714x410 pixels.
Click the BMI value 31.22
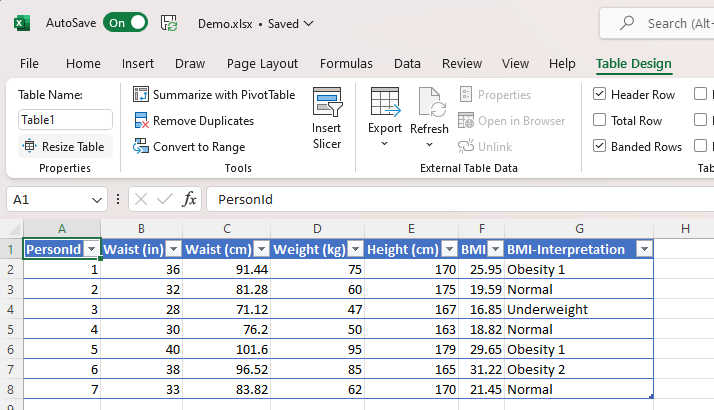coord(481,369)
